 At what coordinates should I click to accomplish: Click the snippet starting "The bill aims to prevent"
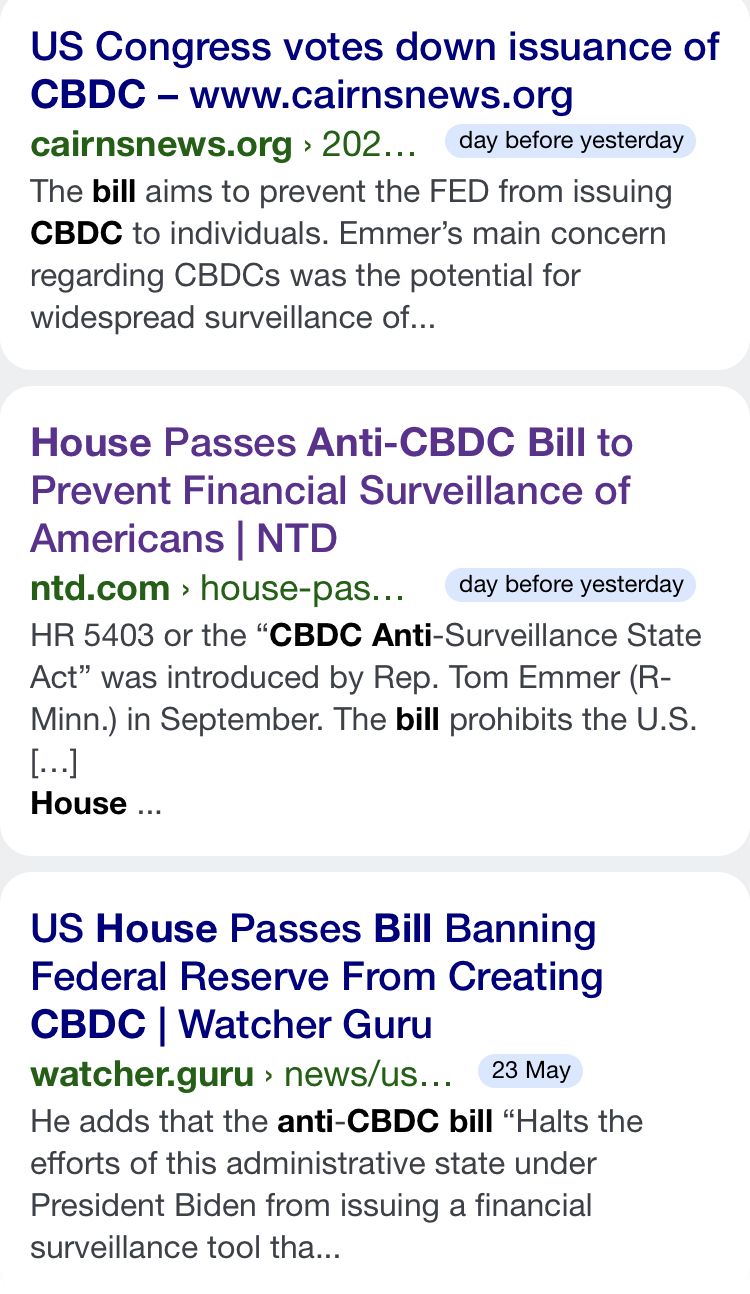(x=350, y=254)
